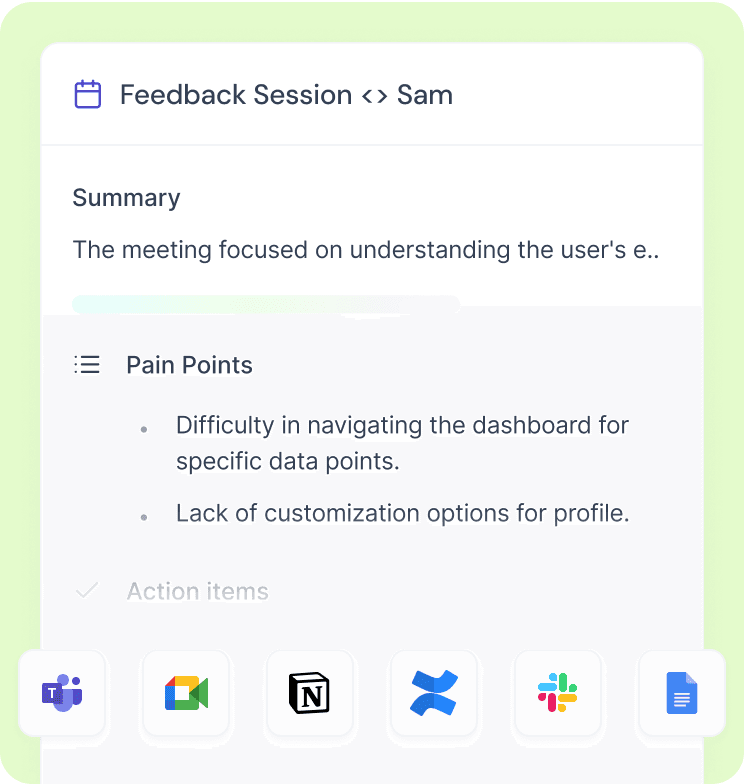This screenshot has height=784, width=744.
Task: Click the calendar icon beside meeting title
Action: click(x=88, y=94)
